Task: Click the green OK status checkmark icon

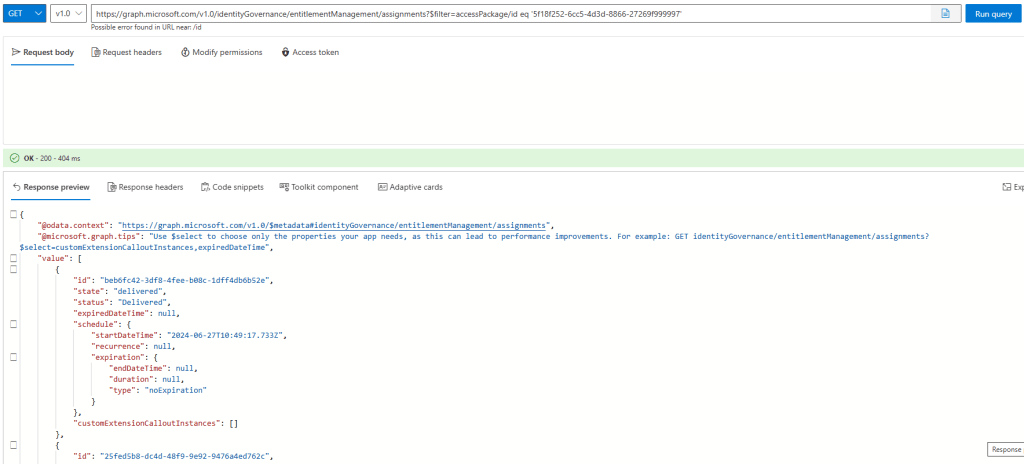Action: [x=14, y=158]
